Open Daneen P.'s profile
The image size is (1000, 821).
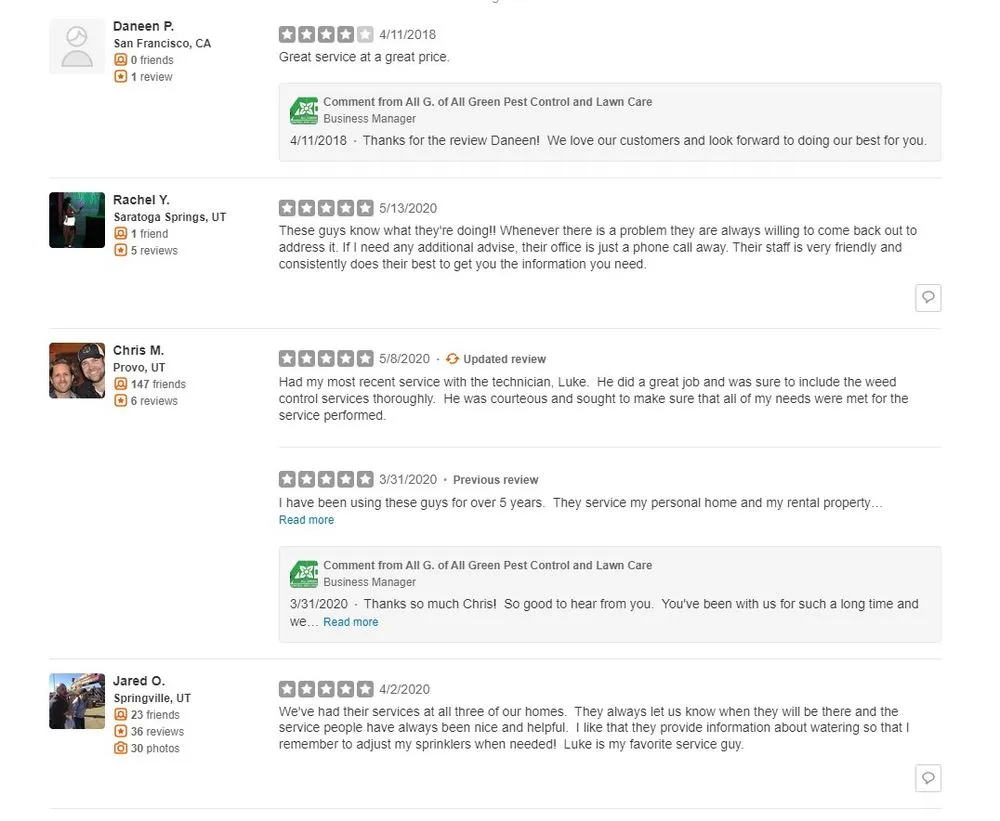(143, 26)
